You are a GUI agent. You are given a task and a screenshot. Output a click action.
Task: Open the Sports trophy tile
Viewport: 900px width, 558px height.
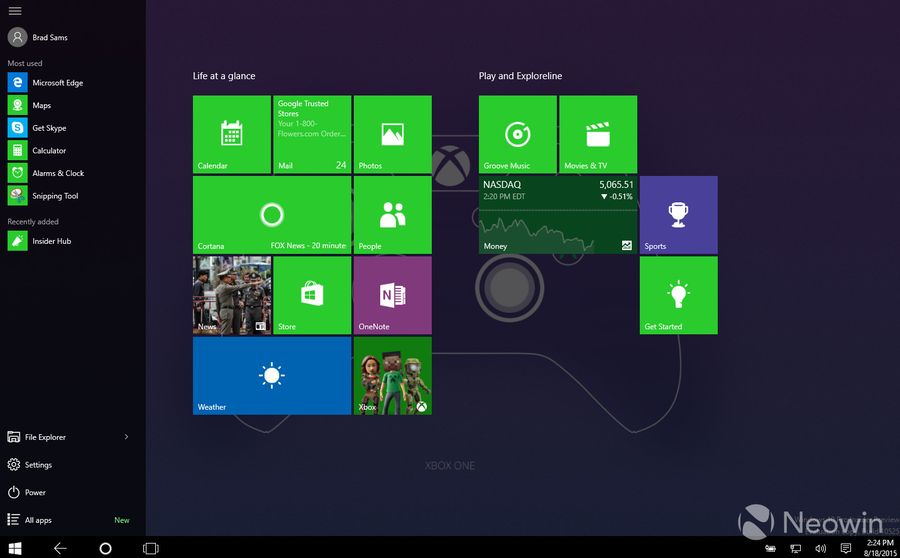pyautogui.click(x=678, y=215)
